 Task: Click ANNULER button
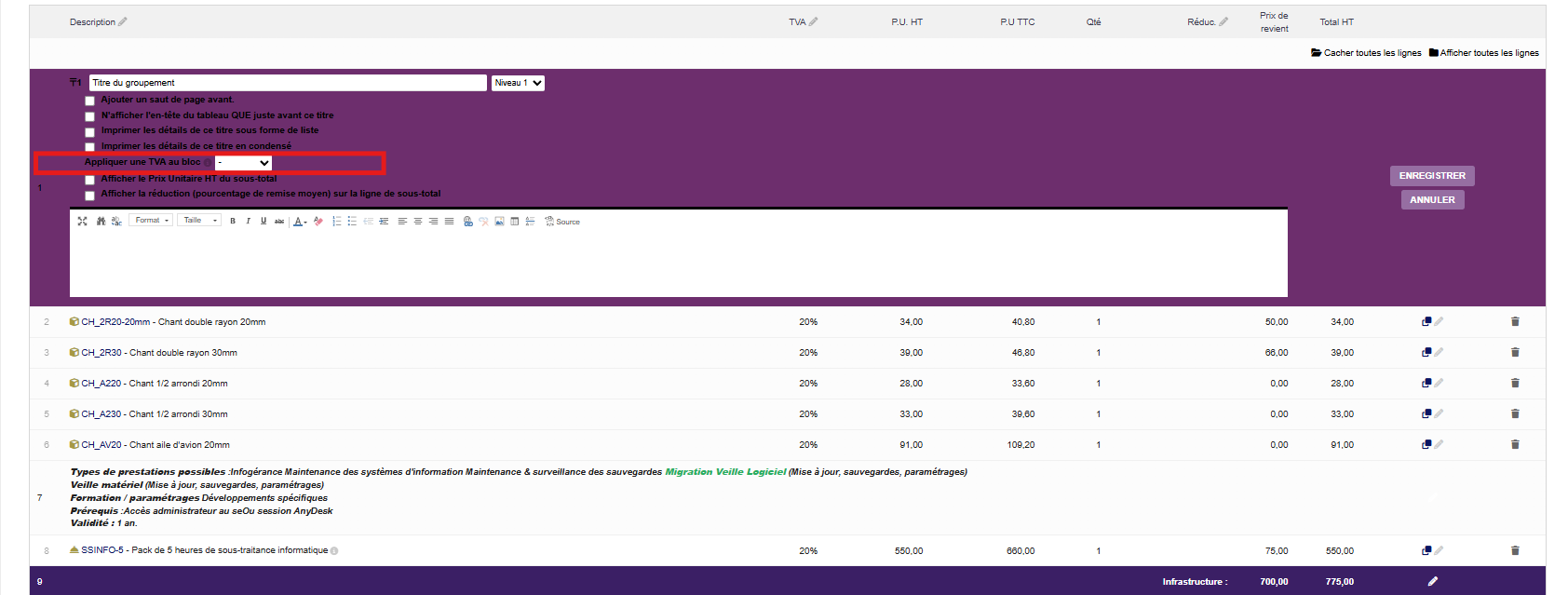(1432, 200)
